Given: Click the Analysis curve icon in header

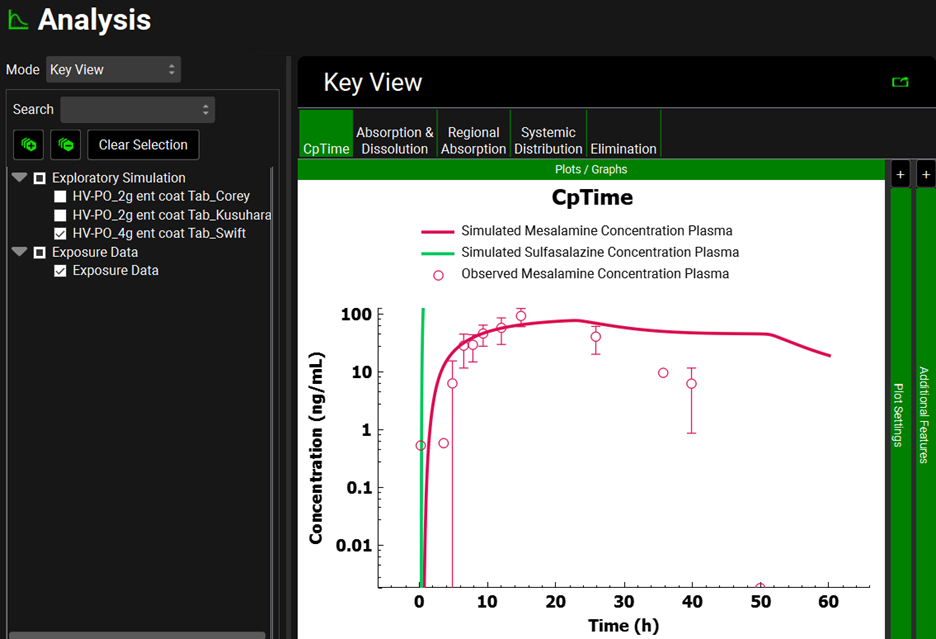Looking at the screenshot, I should point(18,20).
